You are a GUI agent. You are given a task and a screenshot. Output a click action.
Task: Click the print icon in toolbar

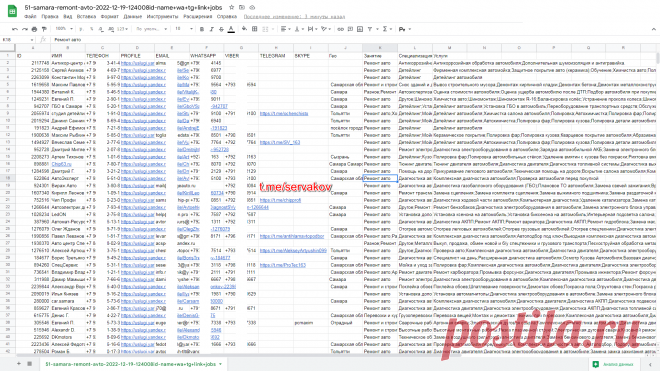35,29
